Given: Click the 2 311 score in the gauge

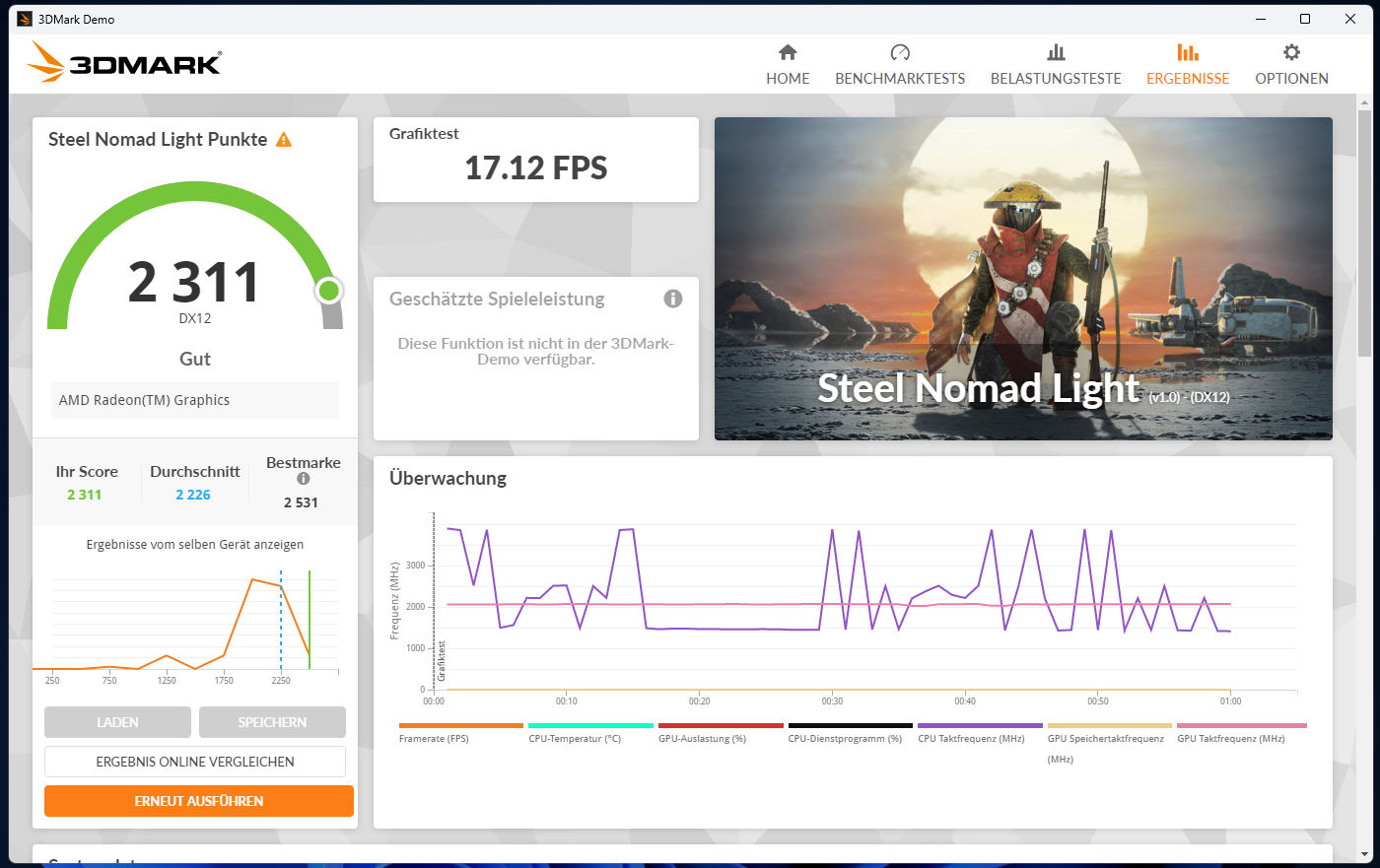Looking at the screenshot, I should click(x=194, y=282).
